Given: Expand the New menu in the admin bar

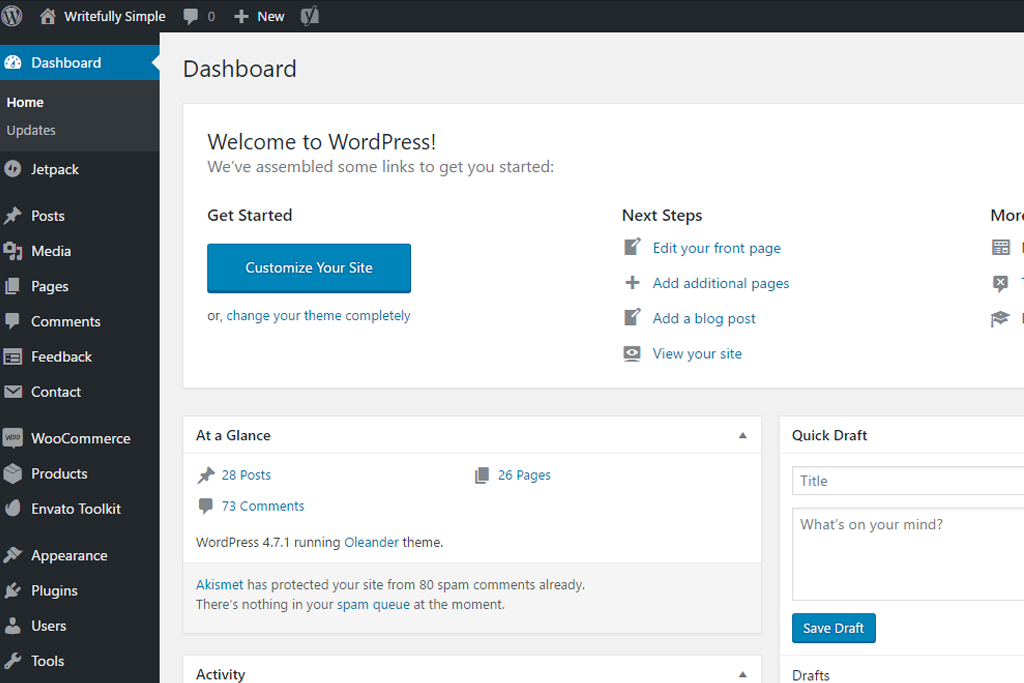Looking at the screenshot, I should pos(258,16).
